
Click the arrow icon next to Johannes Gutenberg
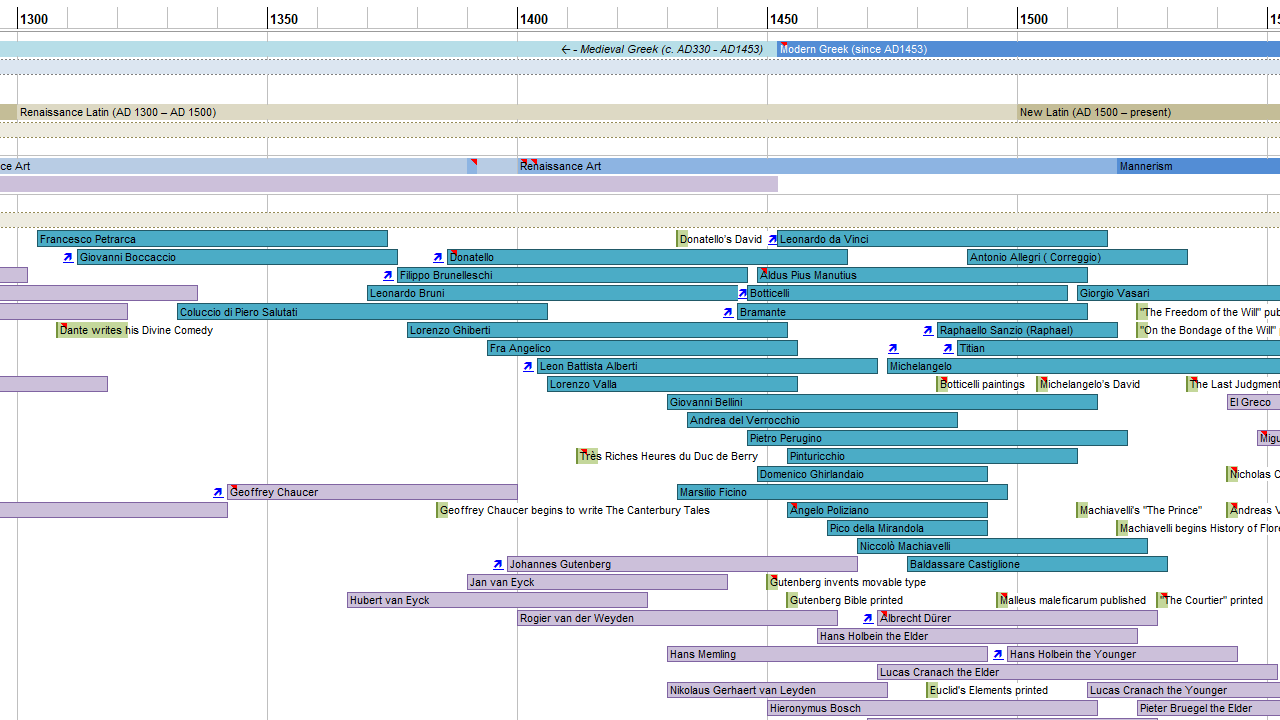point(498,564)
